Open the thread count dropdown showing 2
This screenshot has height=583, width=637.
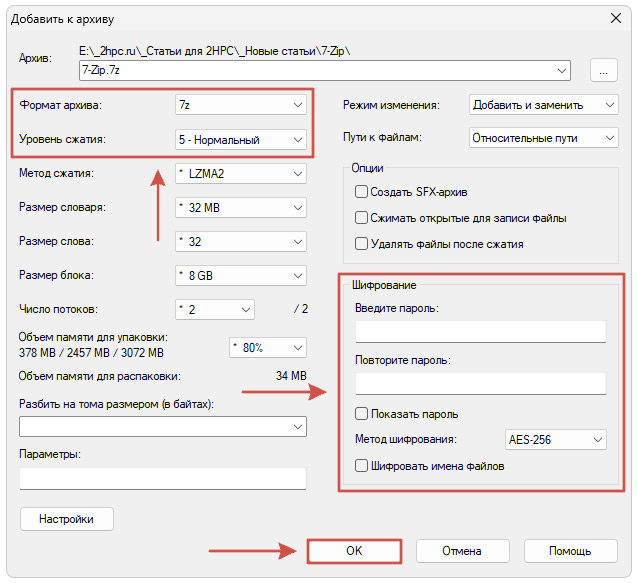(214, 309)
